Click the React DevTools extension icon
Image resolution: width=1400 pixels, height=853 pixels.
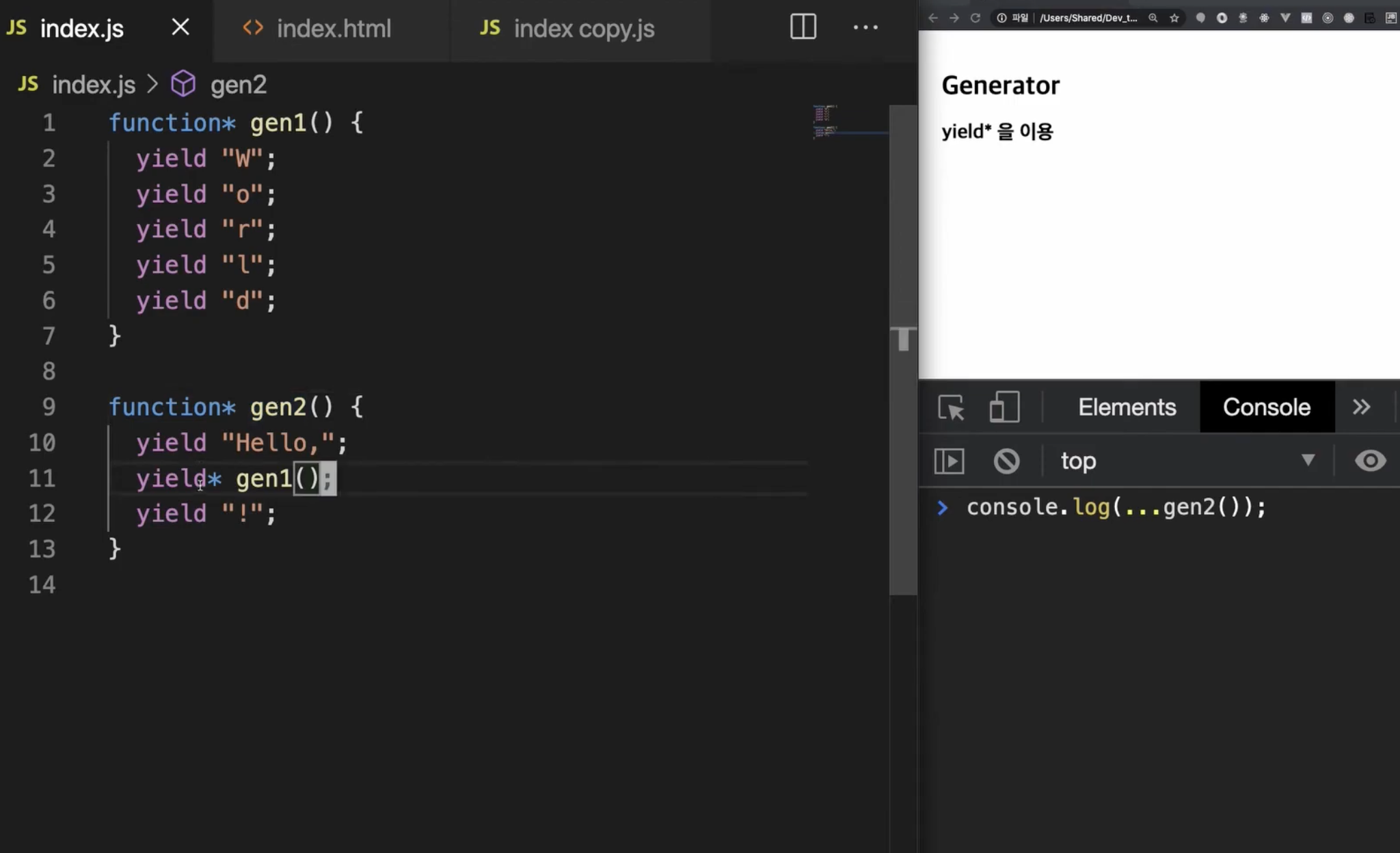pyautogui.click(x=1264, y=18)
